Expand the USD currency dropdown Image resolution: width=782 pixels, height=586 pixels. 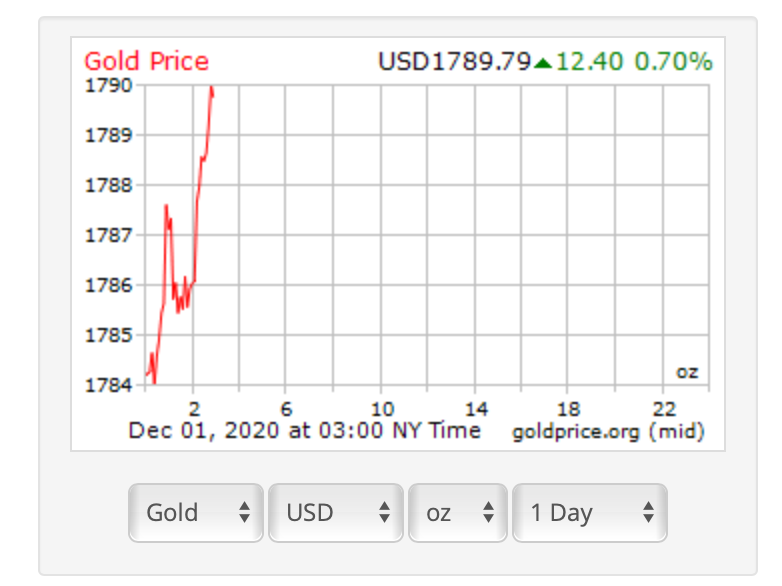335,513
